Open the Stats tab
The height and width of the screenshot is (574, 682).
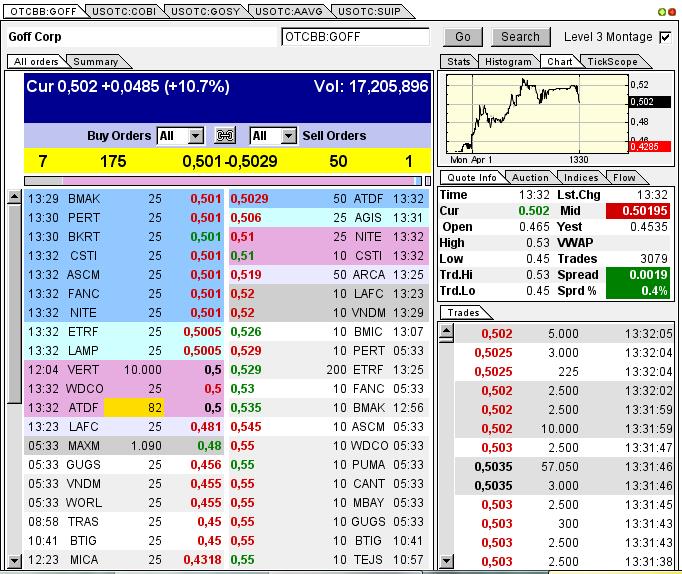[x=459, y=62]
